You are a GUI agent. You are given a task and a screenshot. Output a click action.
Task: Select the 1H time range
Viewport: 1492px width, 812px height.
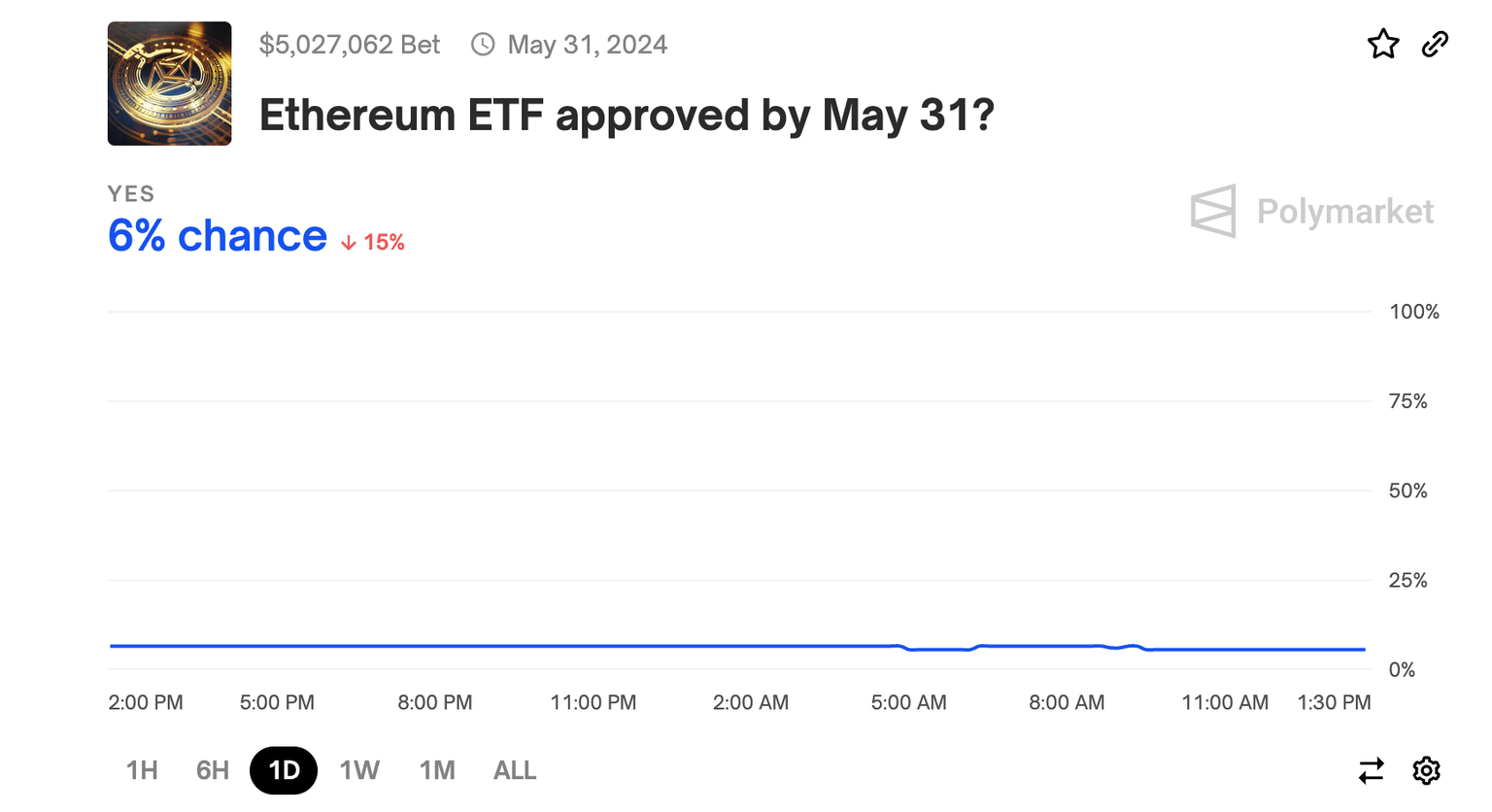[x=142, y=770]
